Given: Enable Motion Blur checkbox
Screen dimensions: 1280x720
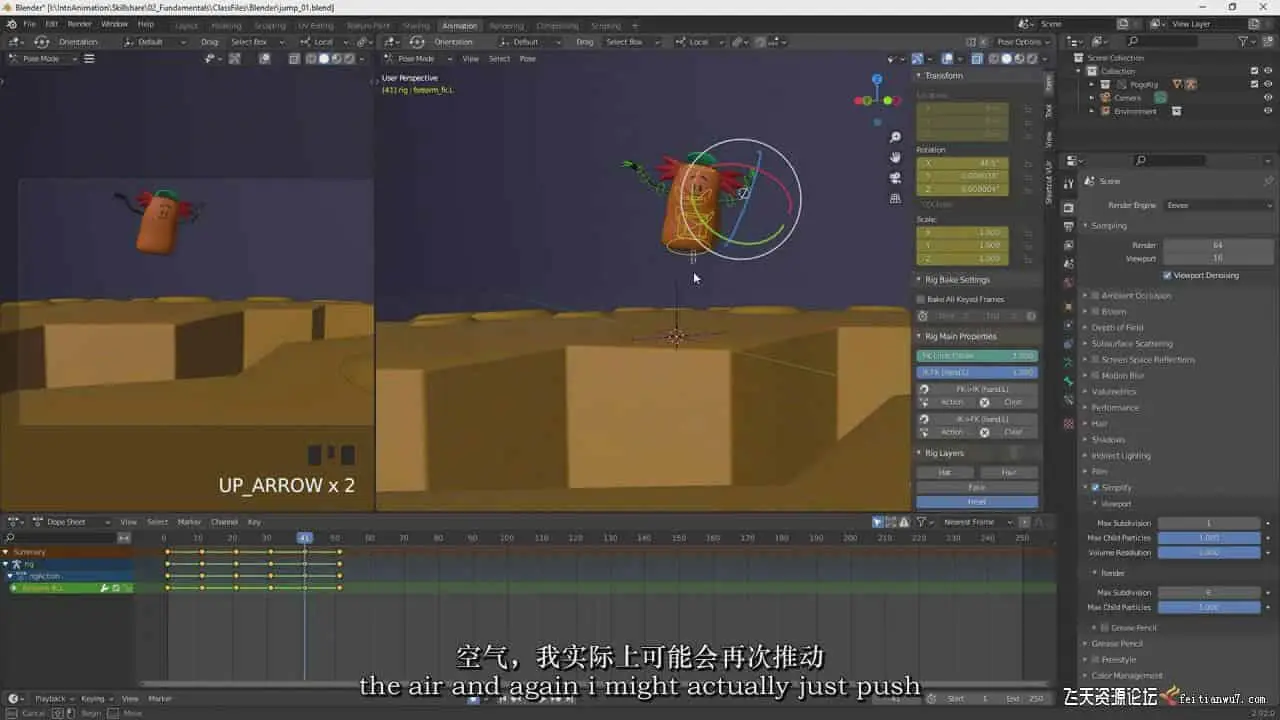Looking at the screenshot, I should (x=1095, y=376).
